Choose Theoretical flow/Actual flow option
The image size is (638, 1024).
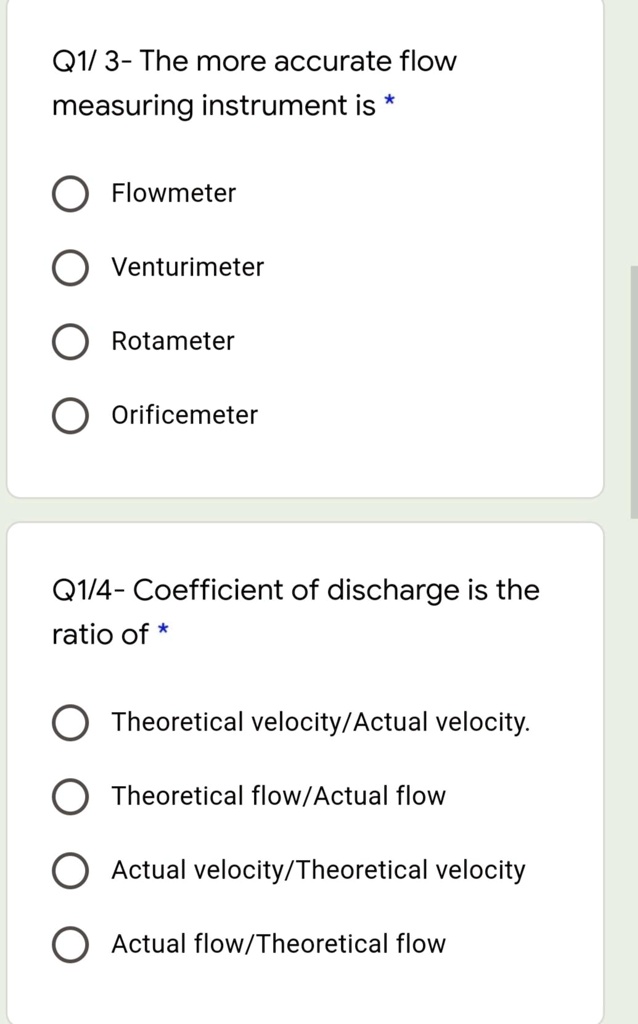[x=70, y=796]
